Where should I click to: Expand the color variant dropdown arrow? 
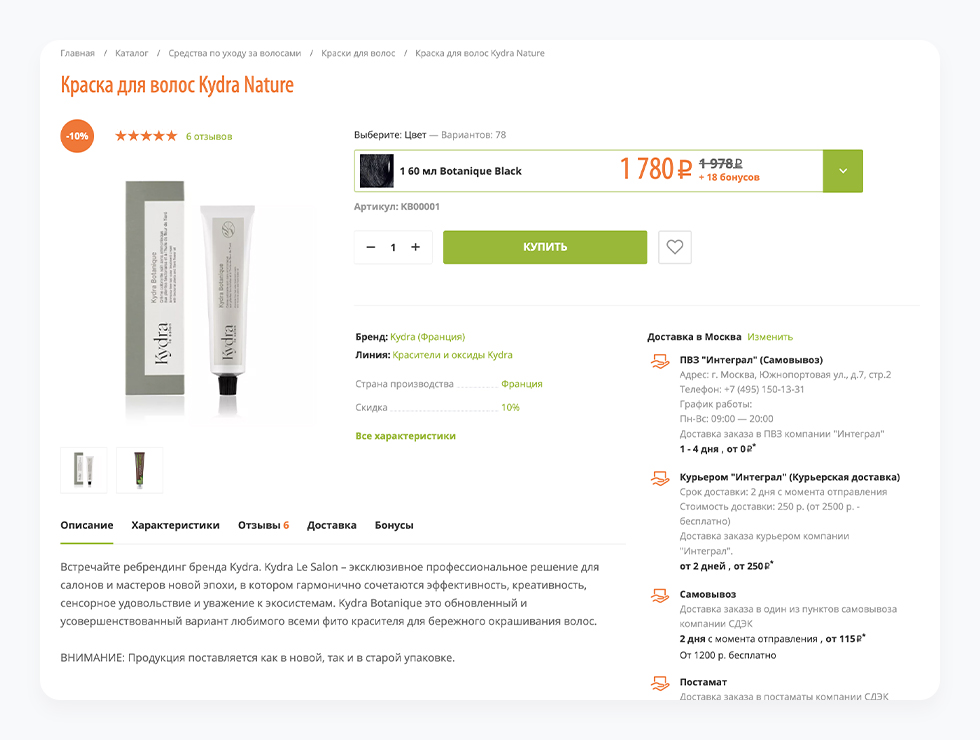[x=842, y=171]
